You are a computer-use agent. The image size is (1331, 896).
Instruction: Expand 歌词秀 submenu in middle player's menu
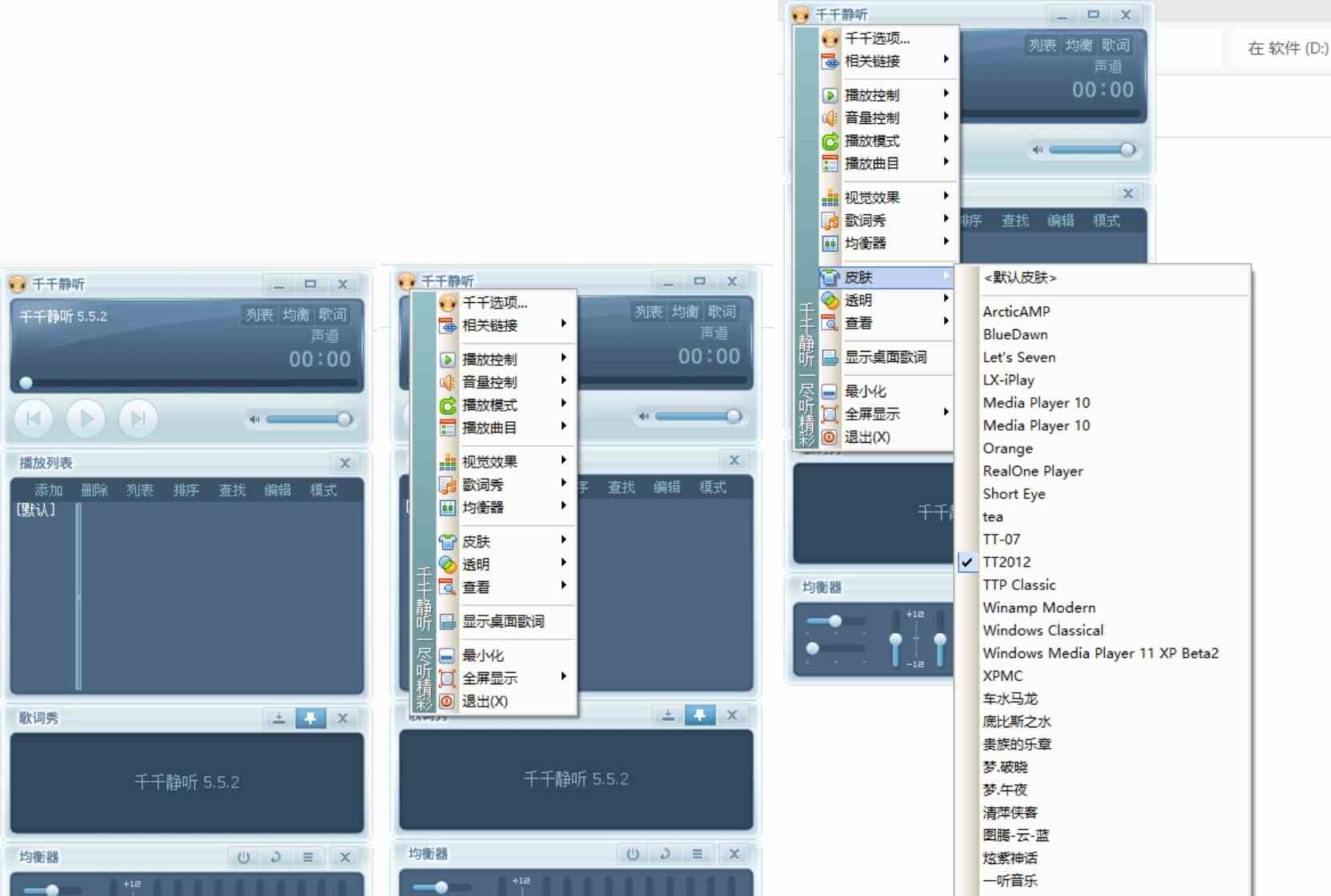pyautogui.click(x=506, y=484)
